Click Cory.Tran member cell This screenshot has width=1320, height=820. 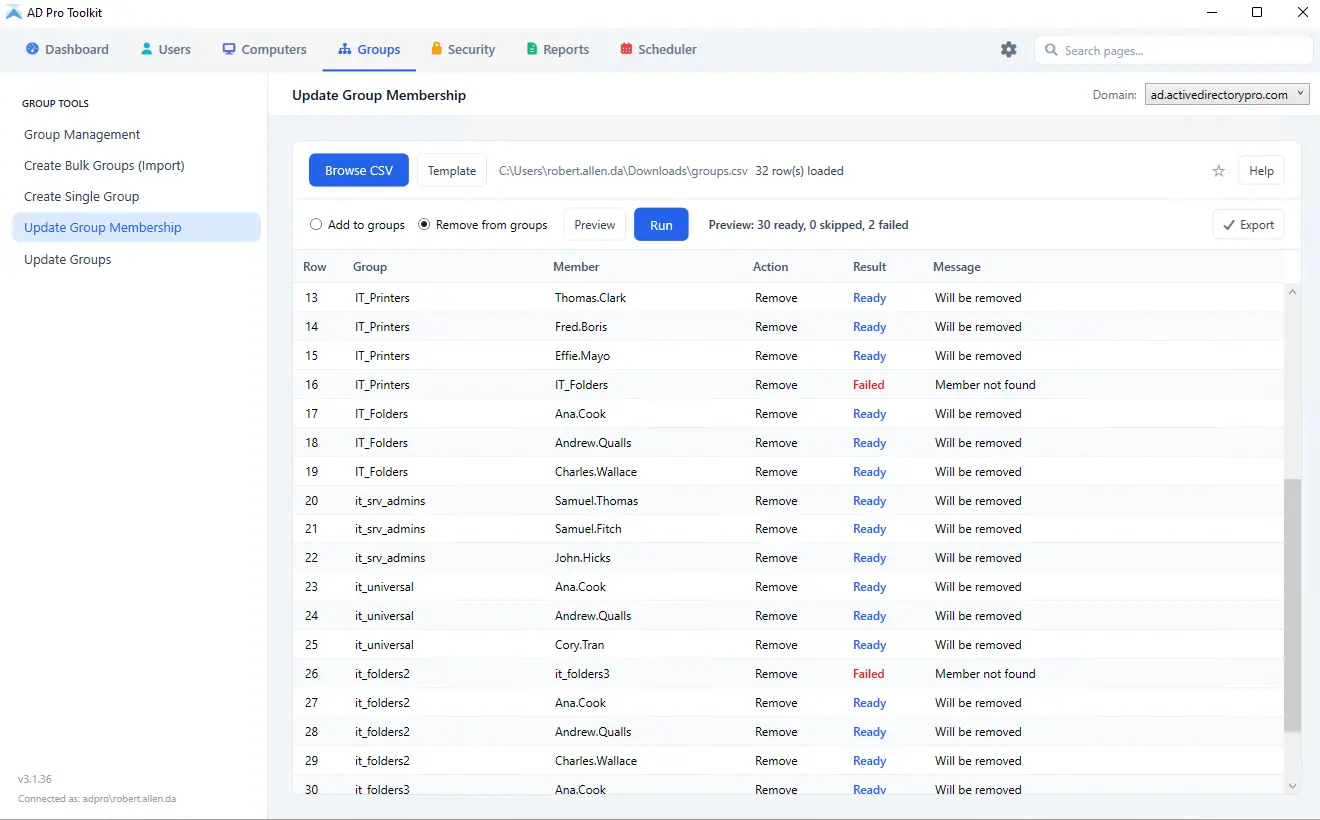coord(580,645)
